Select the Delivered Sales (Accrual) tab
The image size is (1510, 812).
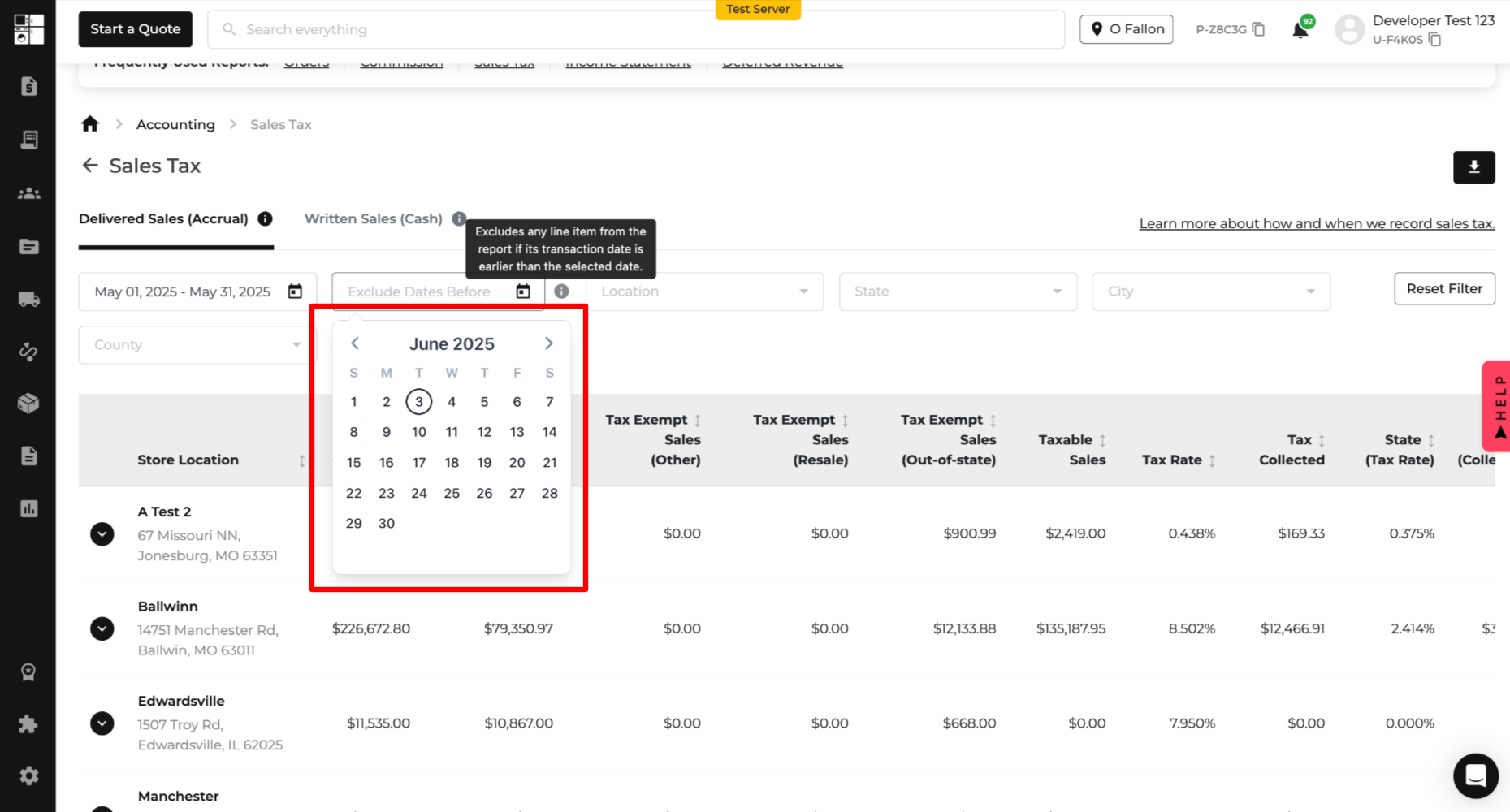tap(163, 218)
